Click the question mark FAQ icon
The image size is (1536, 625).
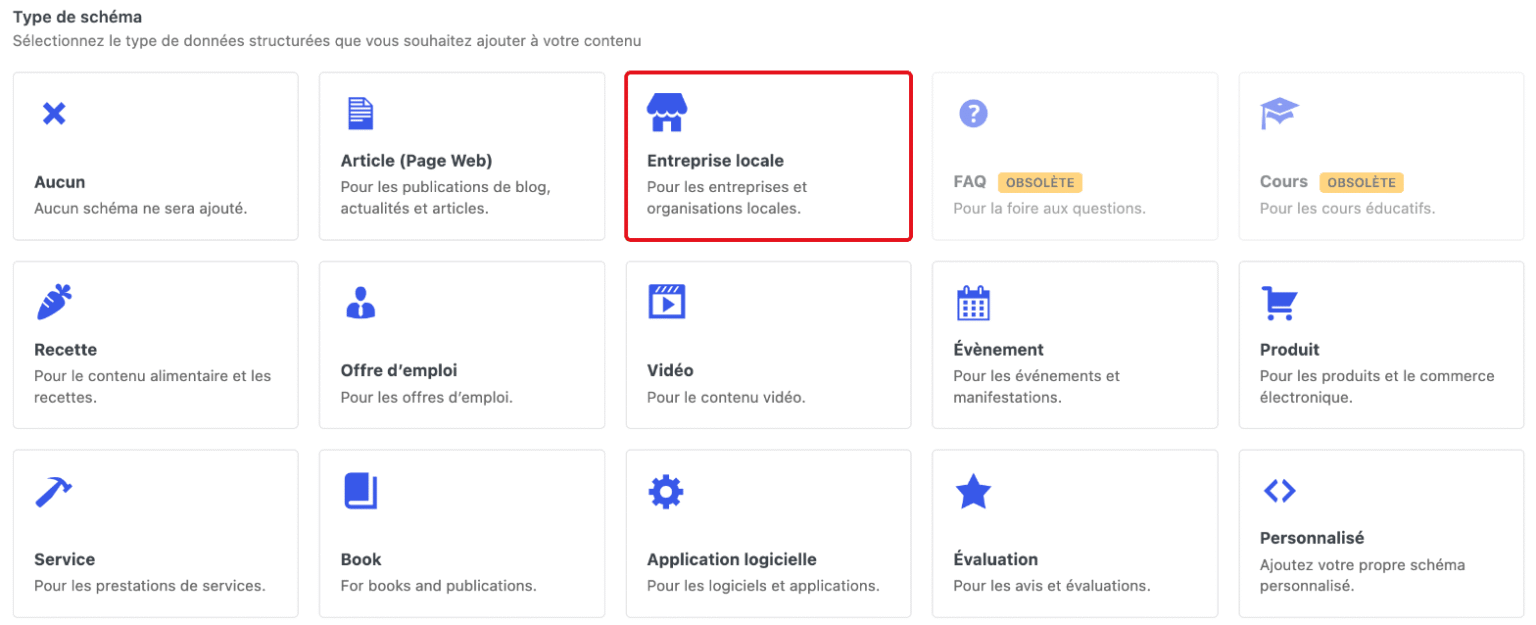[x=973, y=113]
